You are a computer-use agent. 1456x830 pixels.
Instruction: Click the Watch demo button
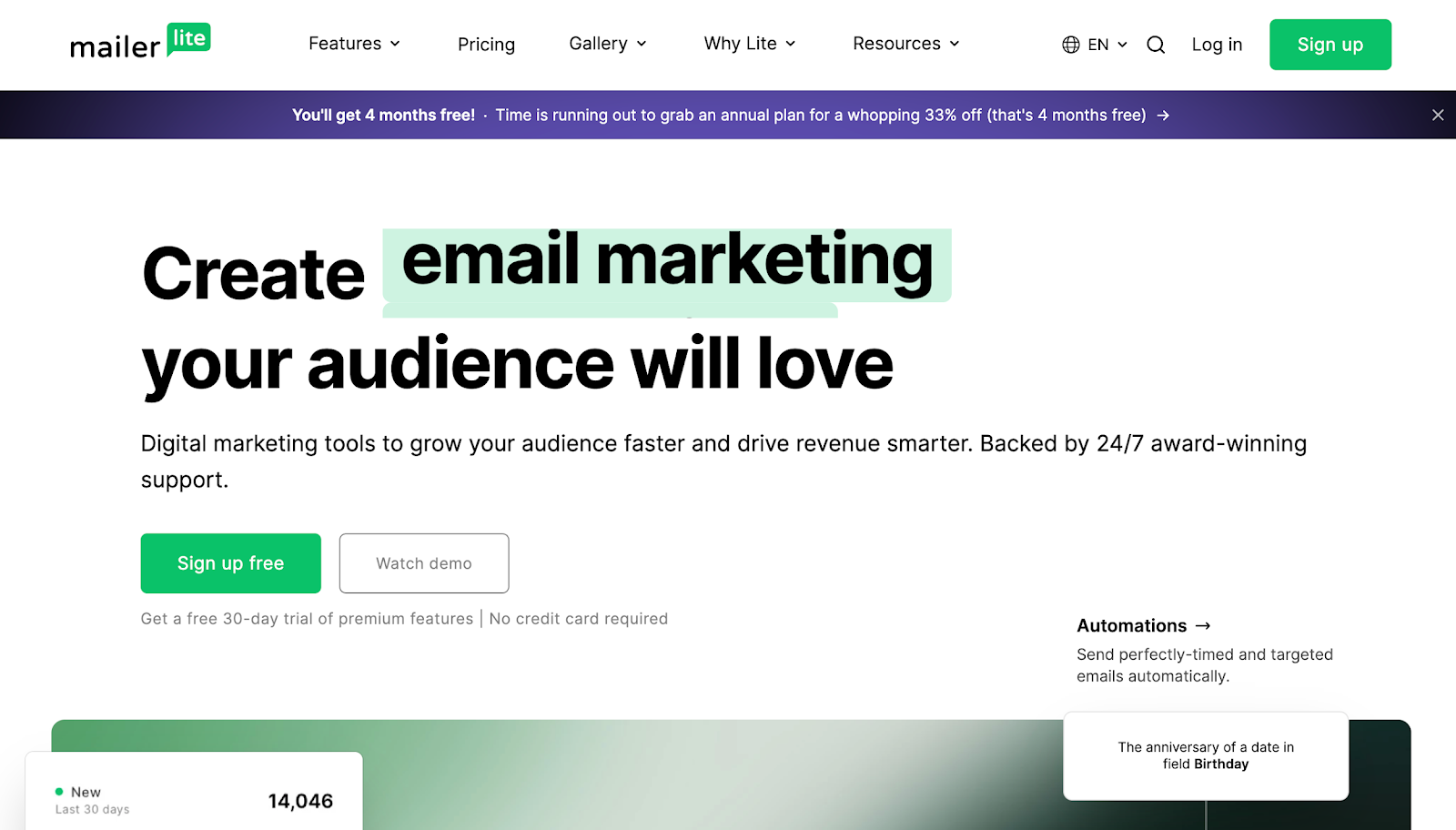click(423, 562)
